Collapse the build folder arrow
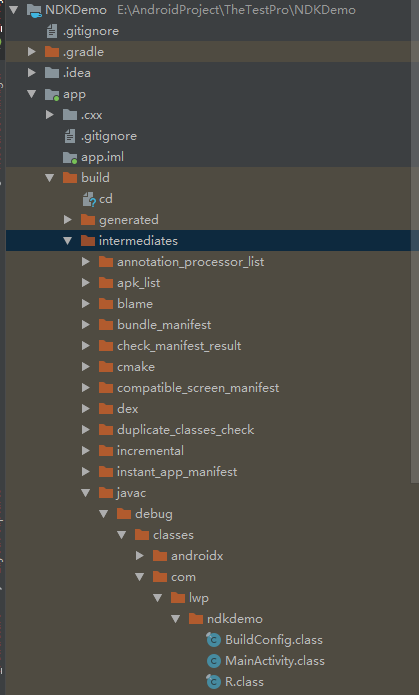419x695 pixels. [x=50, y=178]
